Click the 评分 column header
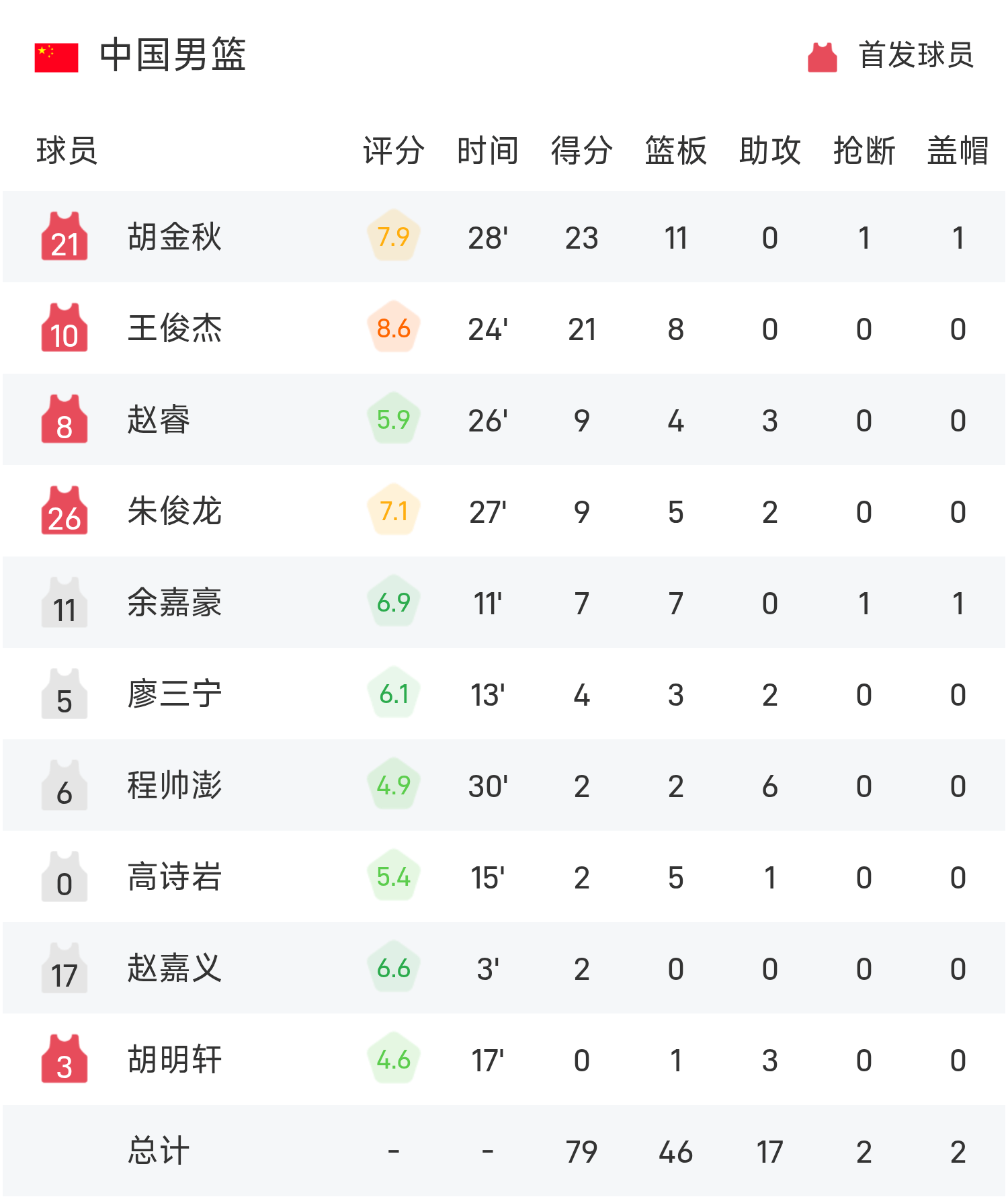This screenshot has width=1008, height=1199. (394, 150)
